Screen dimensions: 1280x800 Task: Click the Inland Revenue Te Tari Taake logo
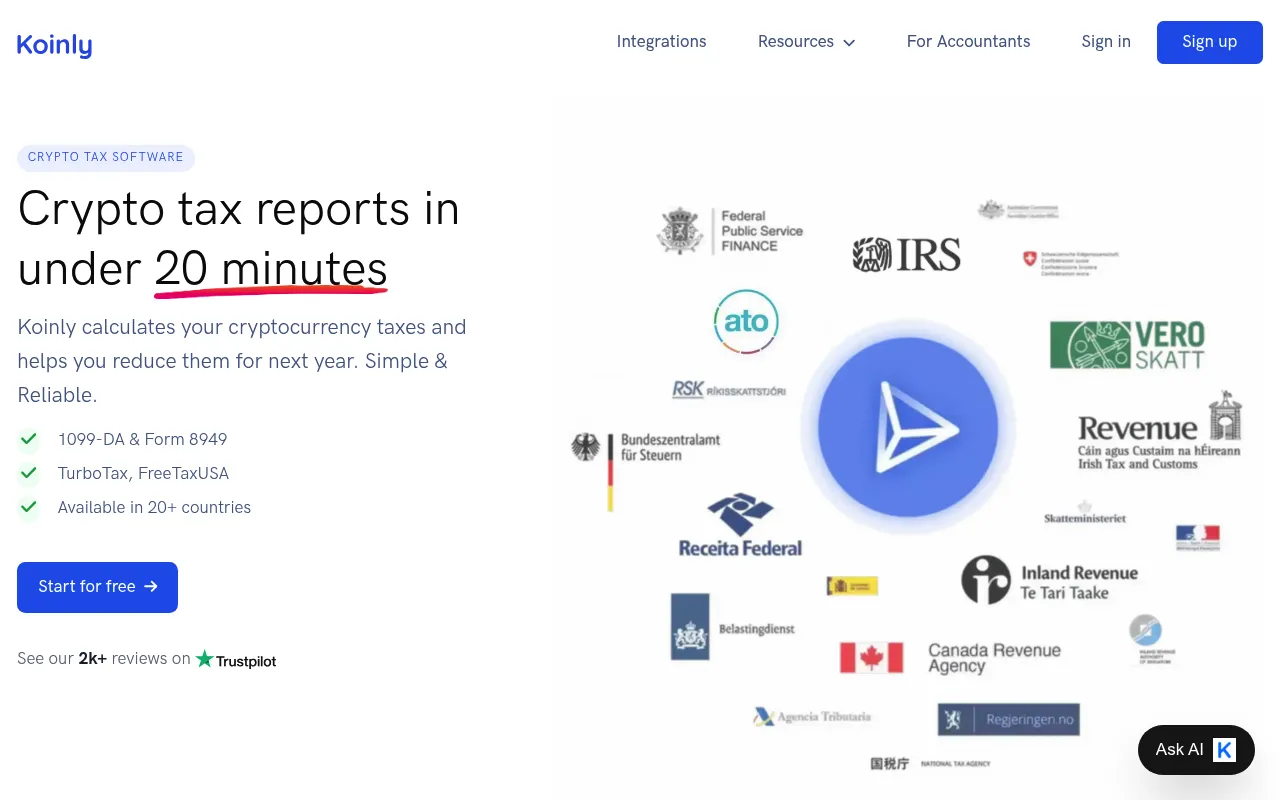point(1050,580)
